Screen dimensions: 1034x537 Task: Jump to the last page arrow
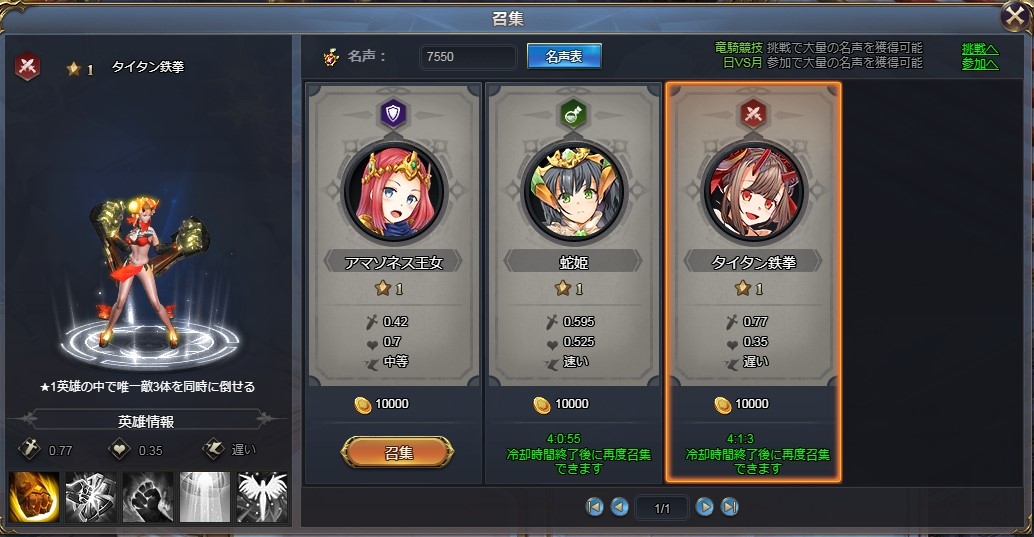pyautogui.click(x=729, y=507)
